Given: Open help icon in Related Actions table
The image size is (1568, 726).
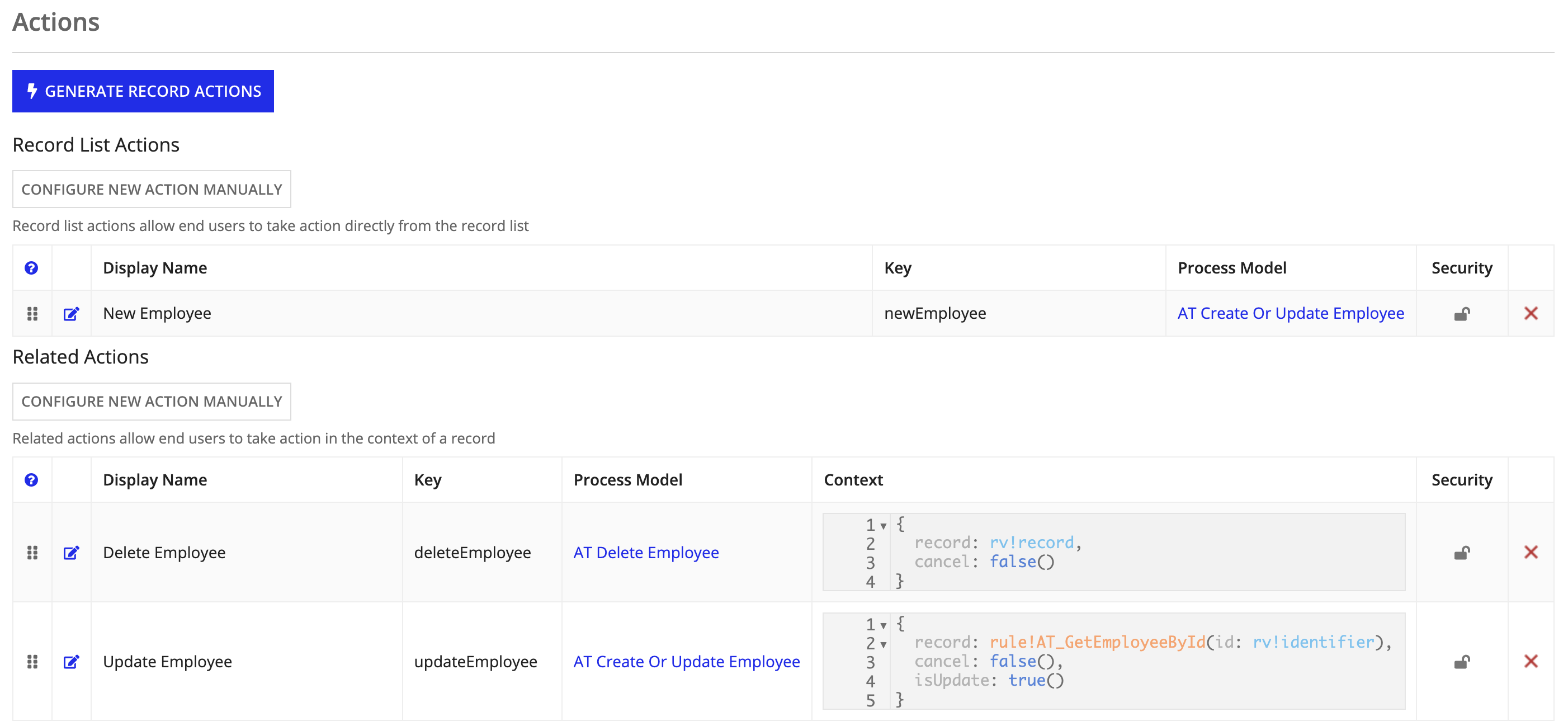Looking at the screenshot, I should tap(31, 480).
